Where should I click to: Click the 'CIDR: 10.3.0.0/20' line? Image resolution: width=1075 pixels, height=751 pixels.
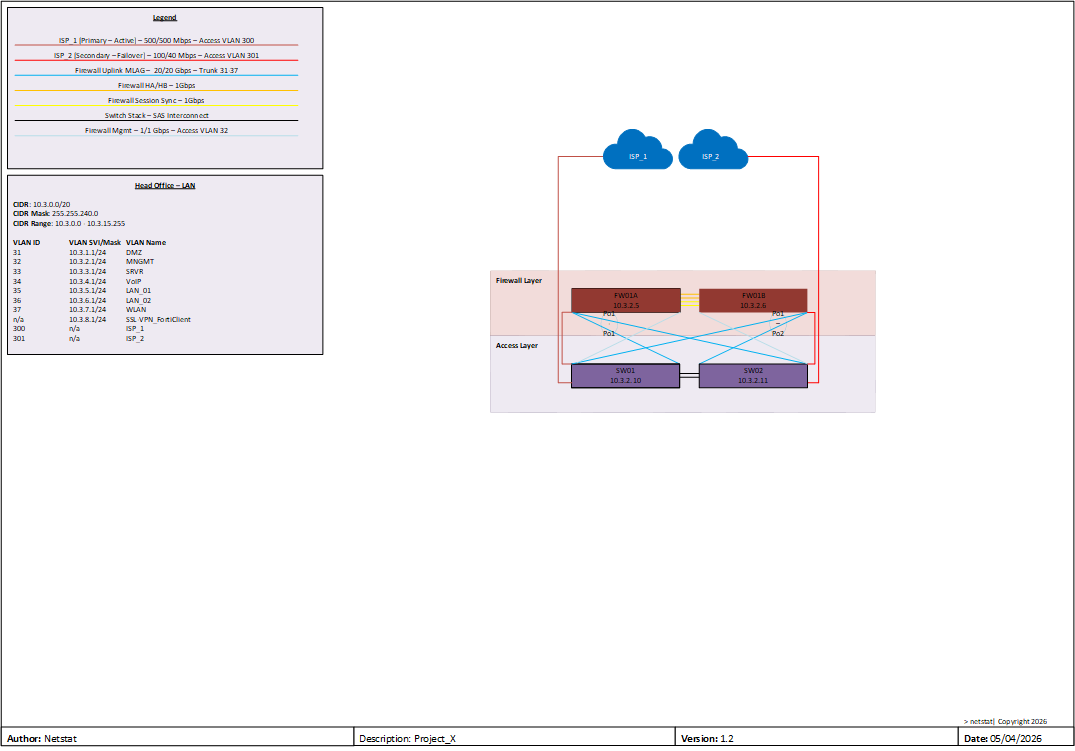[x=41, y=204]
